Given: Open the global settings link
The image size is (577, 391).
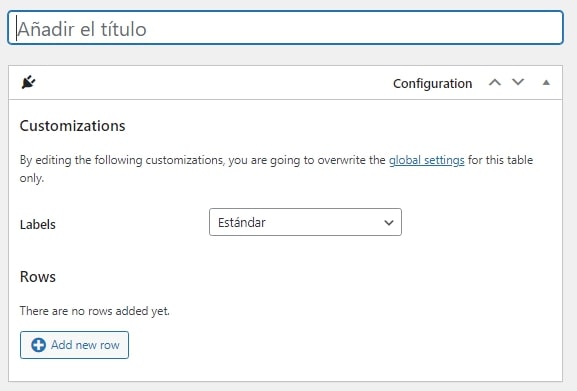Looking at the screenshot, I should tap(426, 160).
